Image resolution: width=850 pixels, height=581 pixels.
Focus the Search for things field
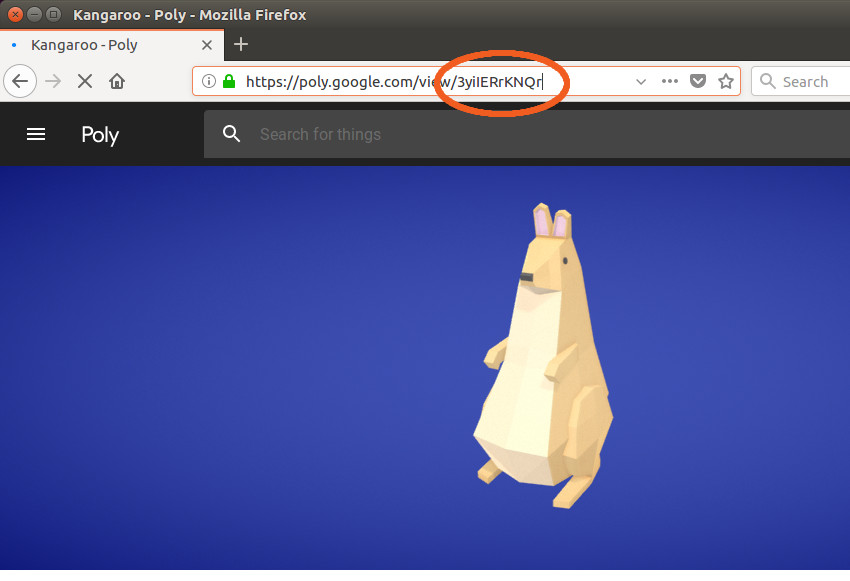click(527, 134)
